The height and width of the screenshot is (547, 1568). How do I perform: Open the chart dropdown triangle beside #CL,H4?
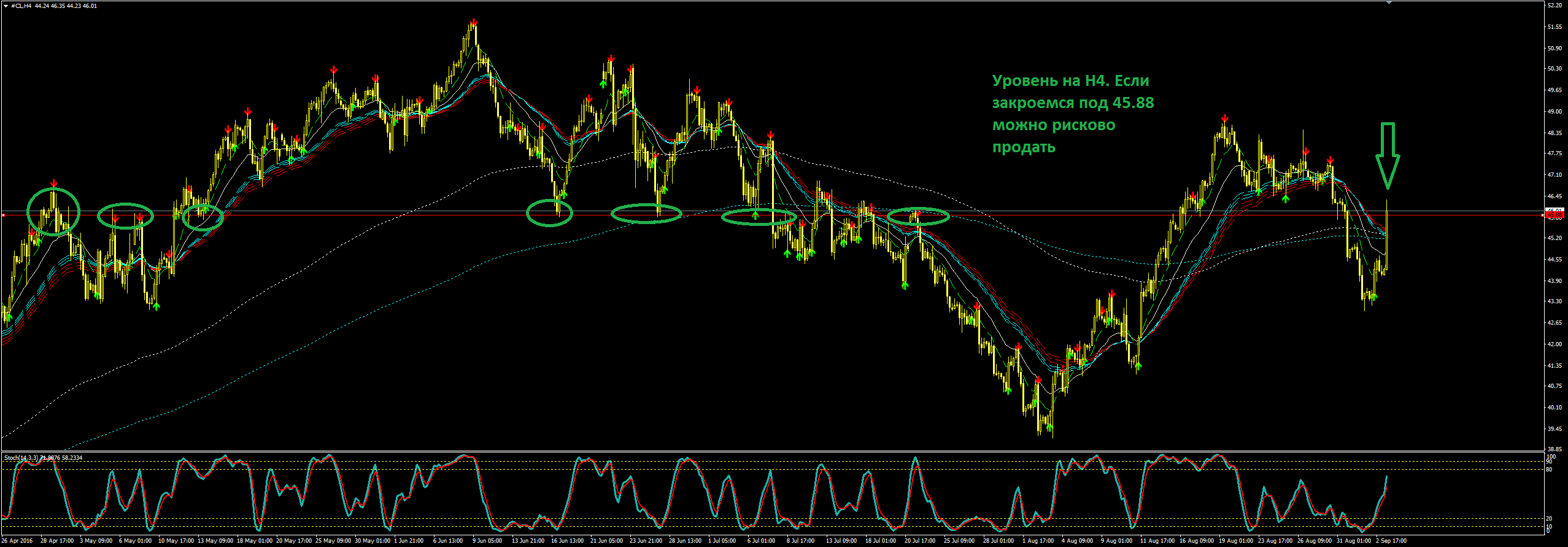coord(6,6)
